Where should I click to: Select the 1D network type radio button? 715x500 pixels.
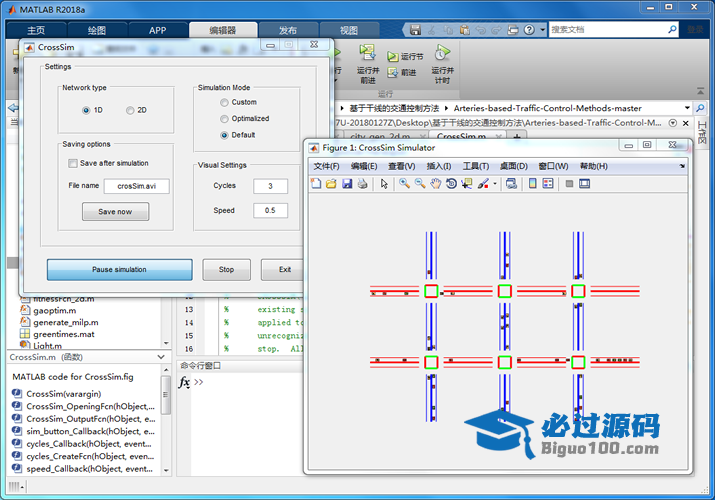point(86,110)
